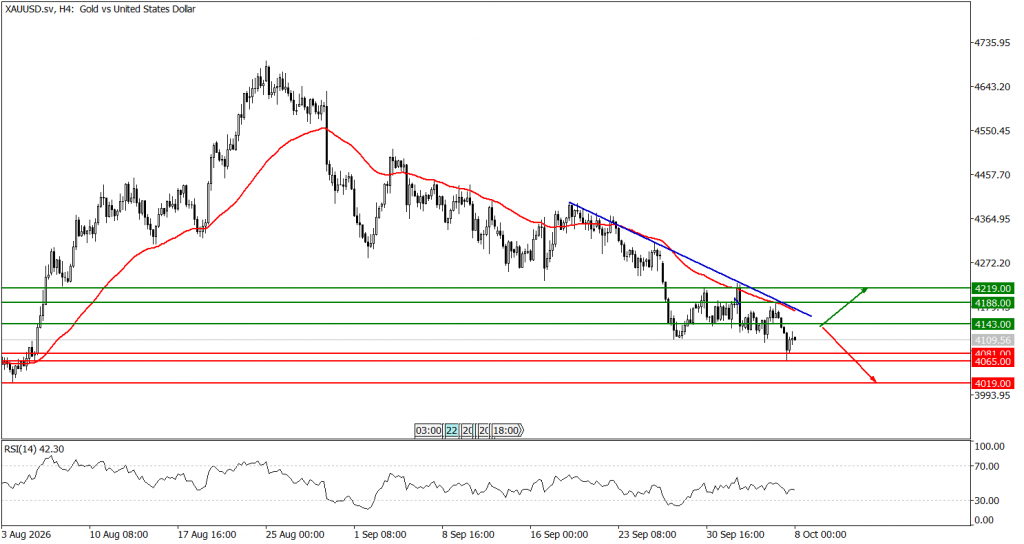Viewport: 1024px width, 544px height.
Task: Click the 3993.95 price scale value
Action: (x=993, y=395)
